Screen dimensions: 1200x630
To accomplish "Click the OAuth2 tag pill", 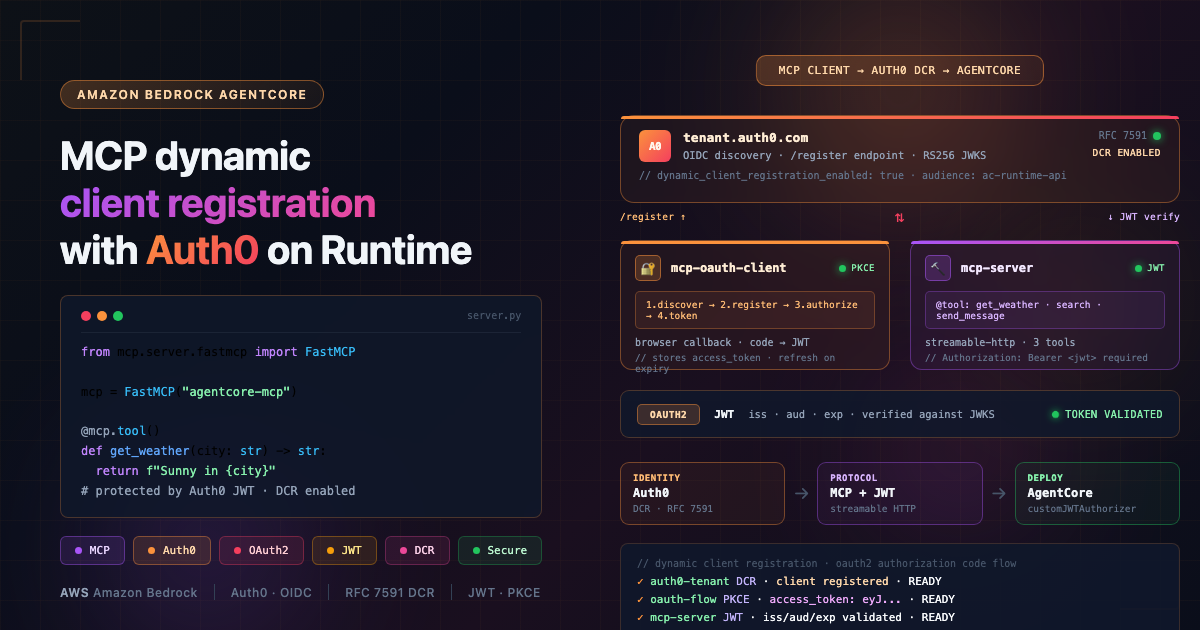I will tap(261, 550).
